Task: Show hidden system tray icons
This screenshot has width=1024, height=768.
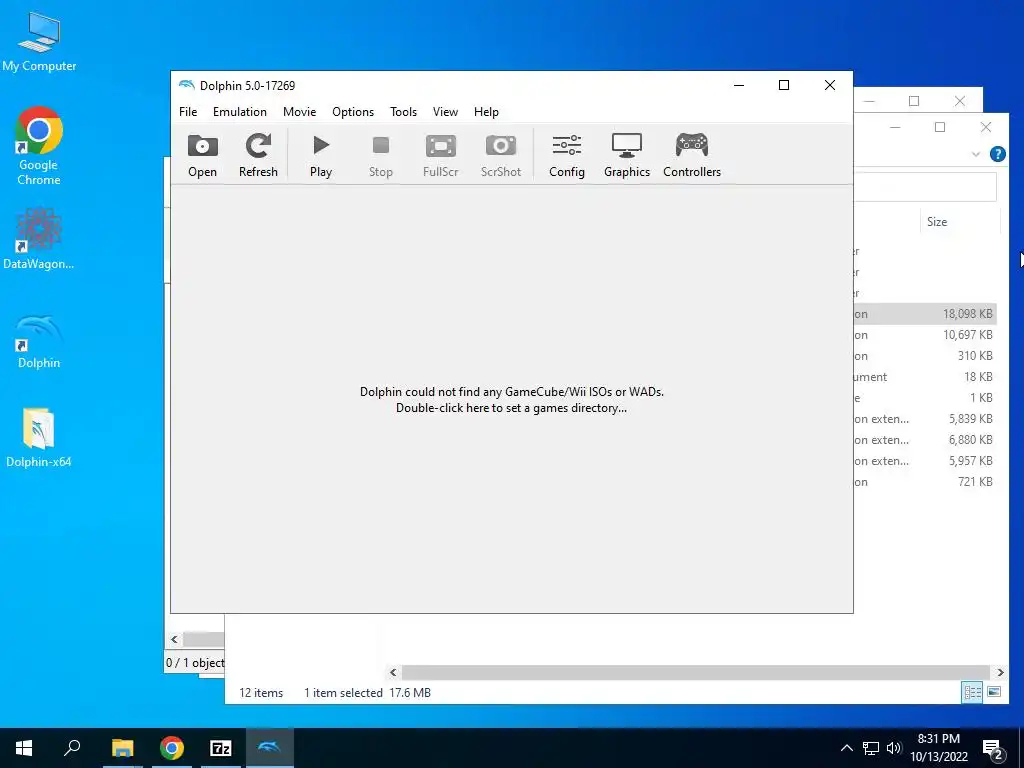Action: point(846,748)
